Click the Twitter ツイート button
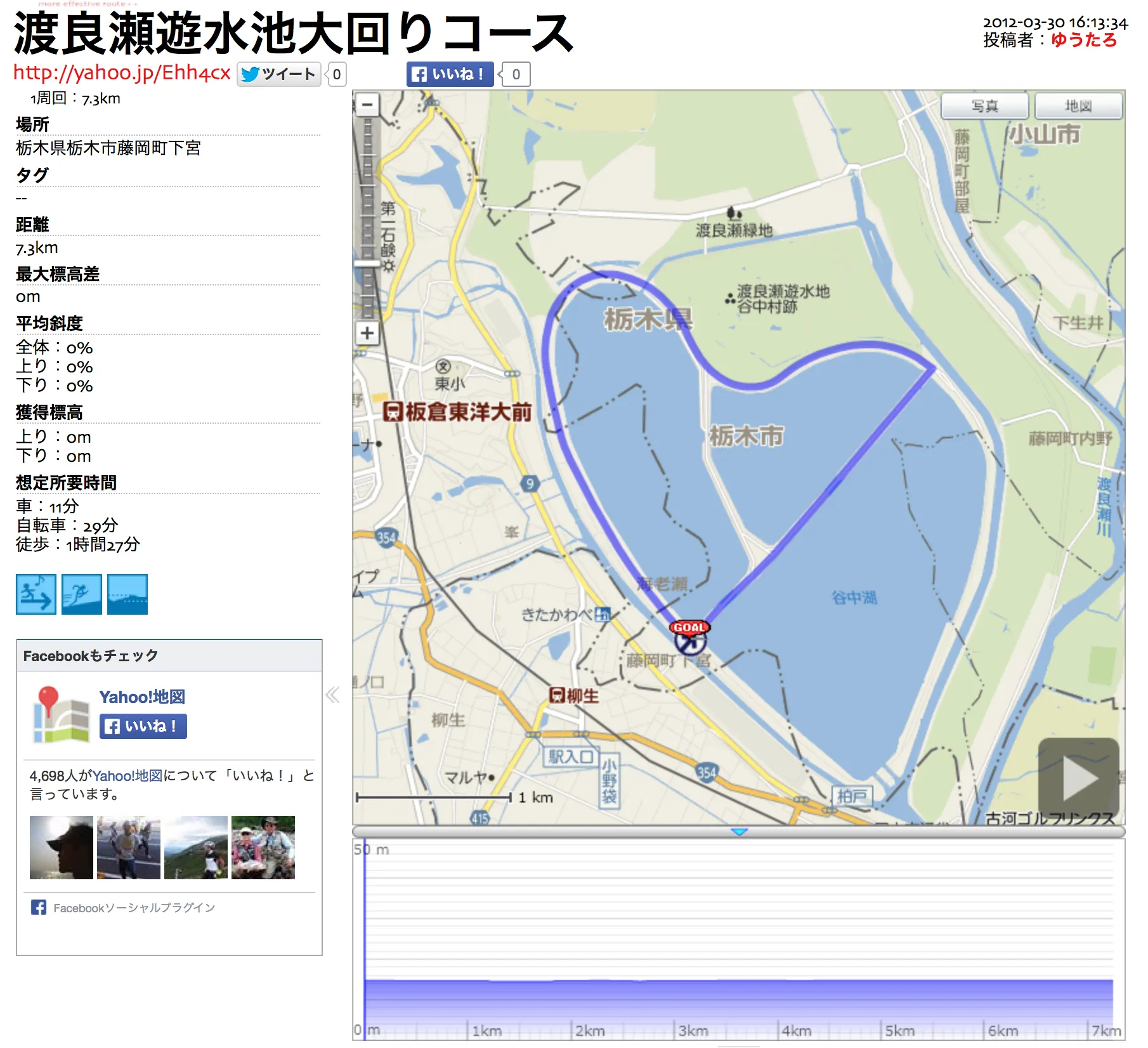Viewport: 1148px width, 1048px height. 279,74
